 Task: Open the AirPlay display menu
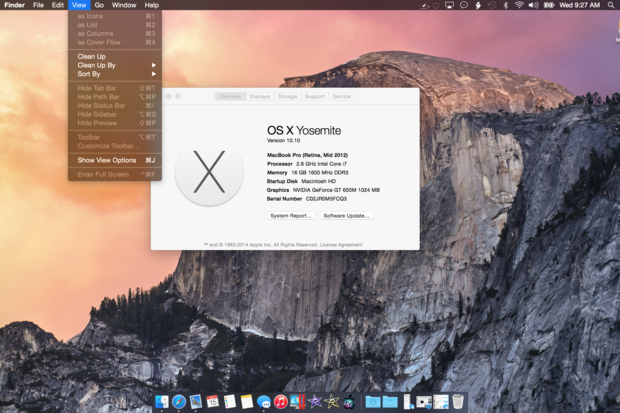tap(449, 5)
